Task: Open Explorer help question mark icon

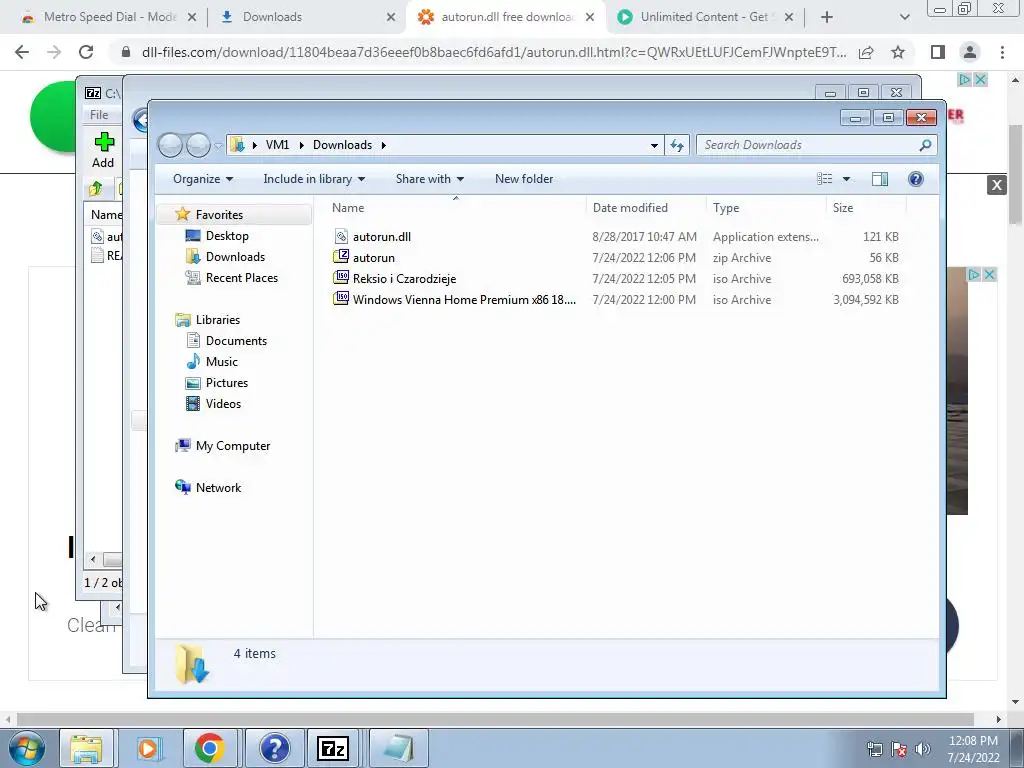Action: tap(916, 179)
